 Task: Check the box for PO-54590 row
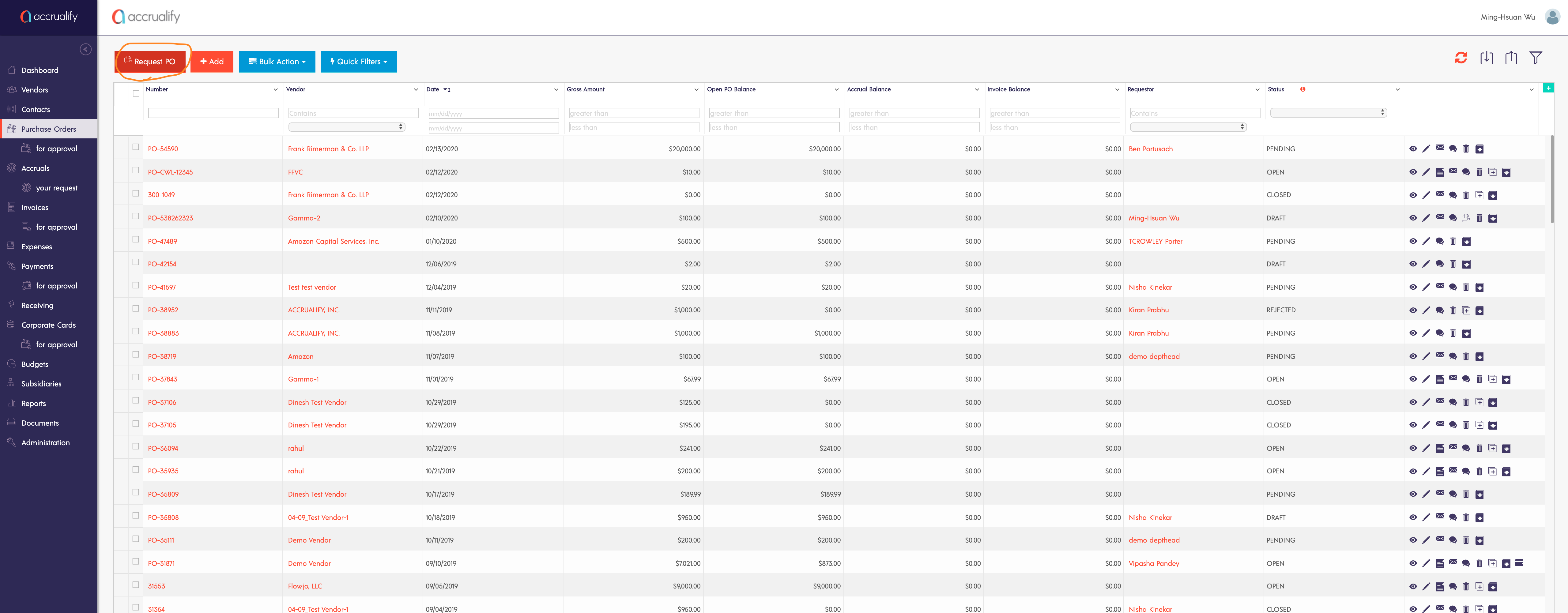[x=136, y=147]
